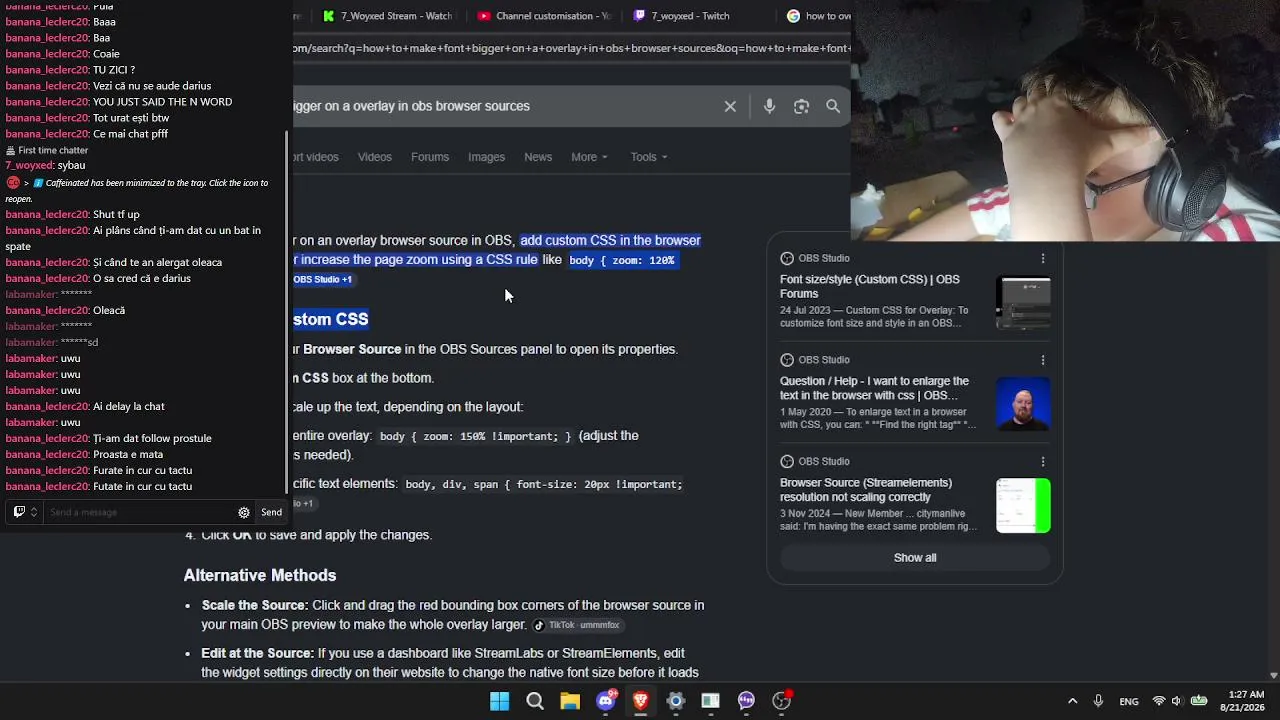Open Brave browser from the taskbar
Image resolution: width=1280 pixels, height=720 pixels.
click(640, 701)
